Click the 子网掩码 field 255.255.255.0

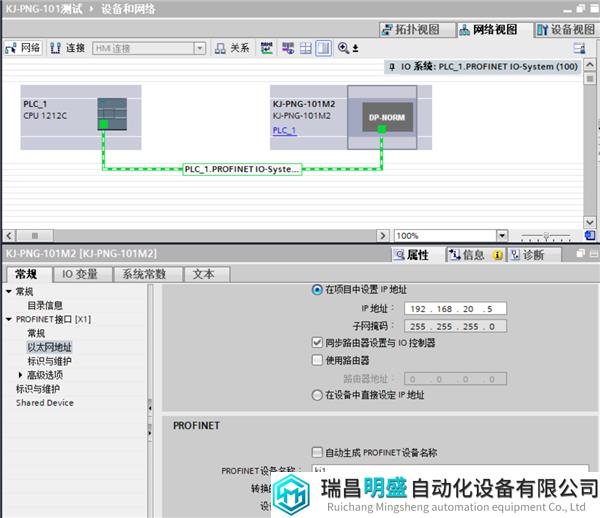[x=455, y=326]
